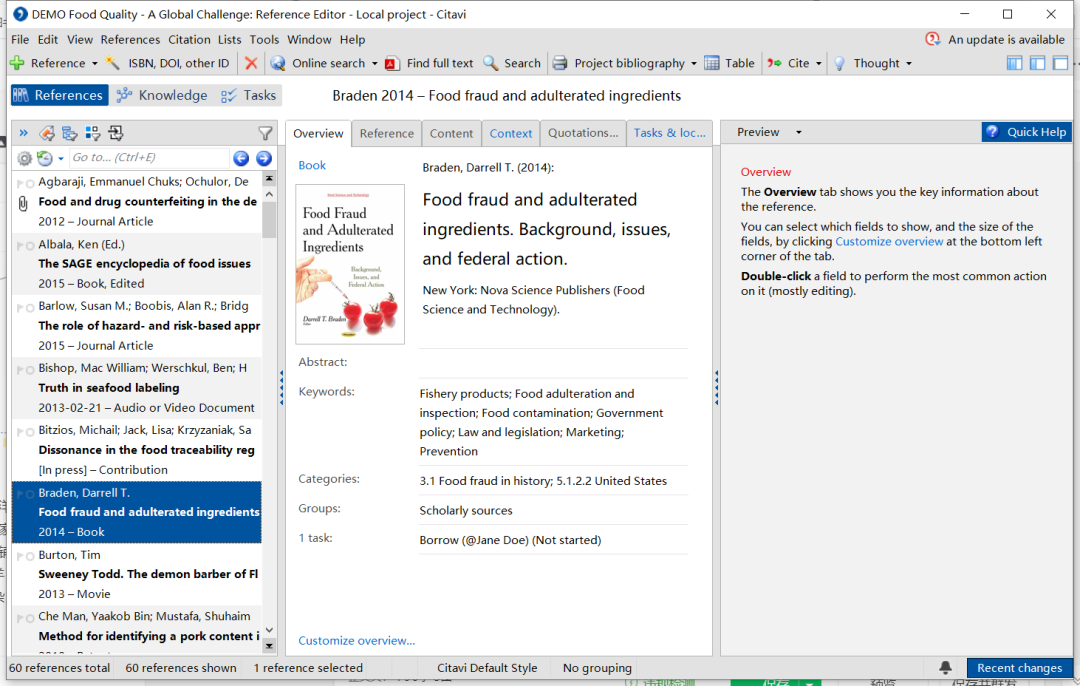Open Thought dropdown arrow
Image resolution: width=1080 pixels, height=686 pixels.
pyautogui.click(x=909, y=63)
